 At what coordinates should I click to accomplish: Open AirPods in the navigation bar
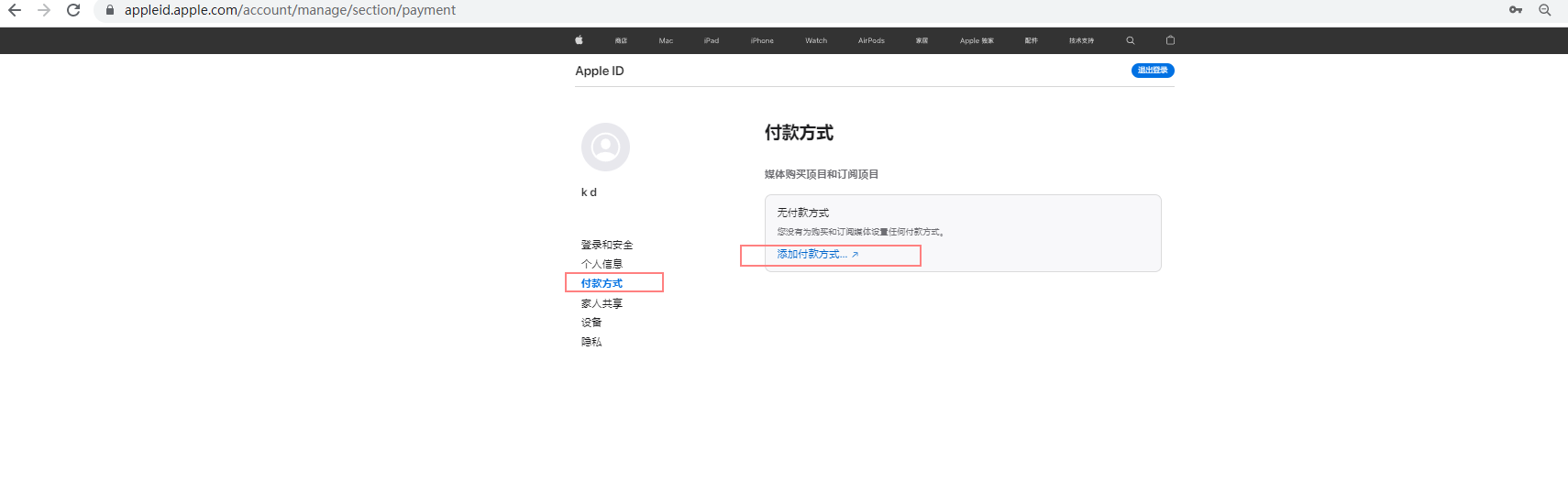pyautogui.click(x=871, y=40)
